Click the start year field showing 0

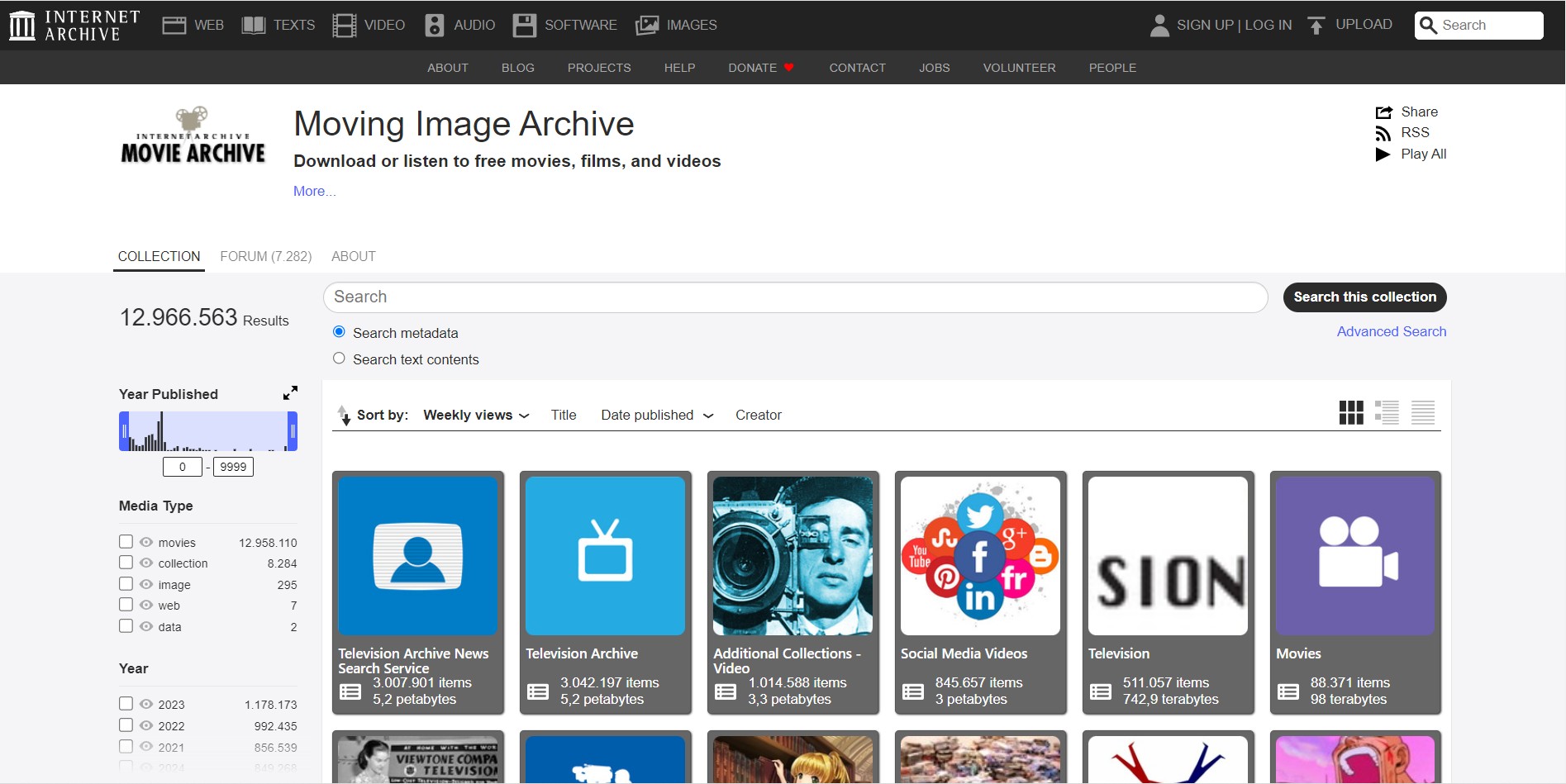coord(183,467)
